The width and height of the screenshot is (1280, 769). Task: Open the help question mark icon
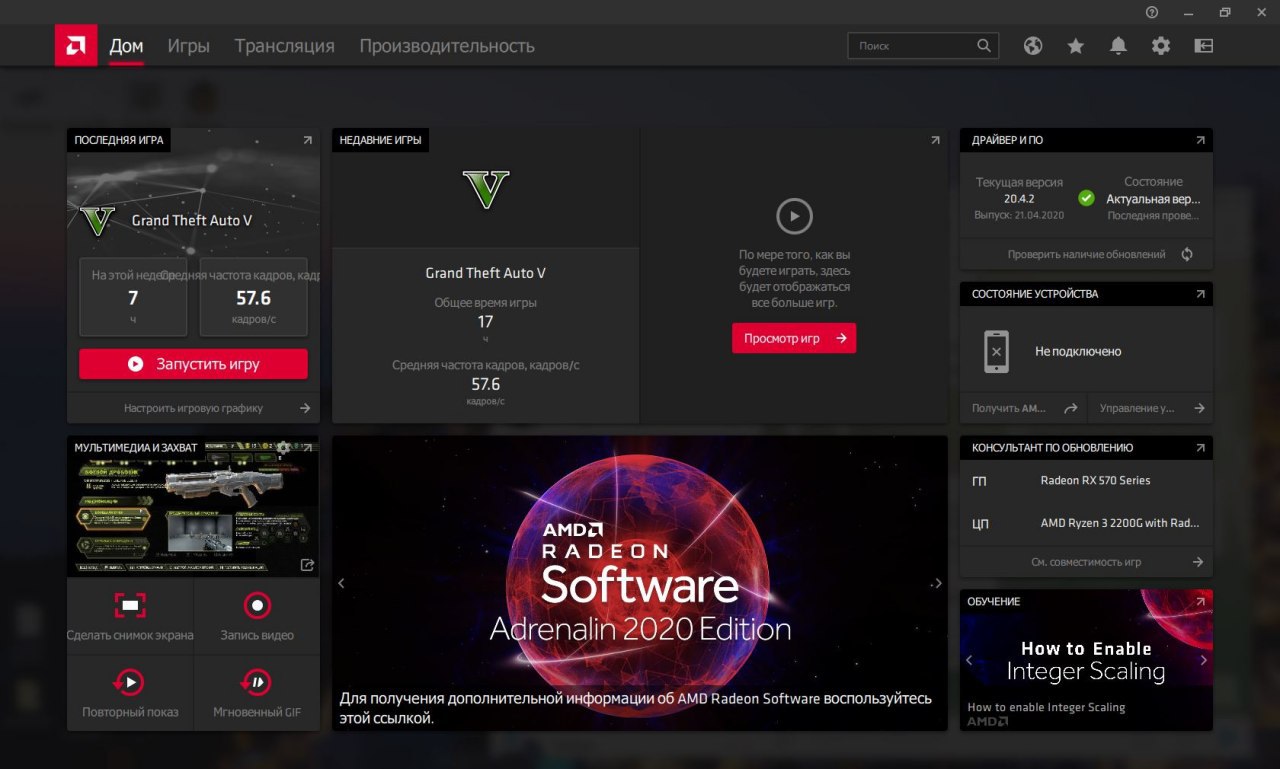(1152, 12)
